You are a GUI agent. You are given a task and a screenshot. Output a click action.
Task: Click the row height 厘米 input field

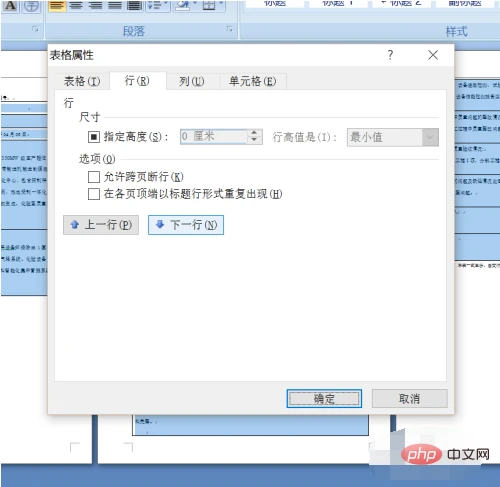(214, 137)
